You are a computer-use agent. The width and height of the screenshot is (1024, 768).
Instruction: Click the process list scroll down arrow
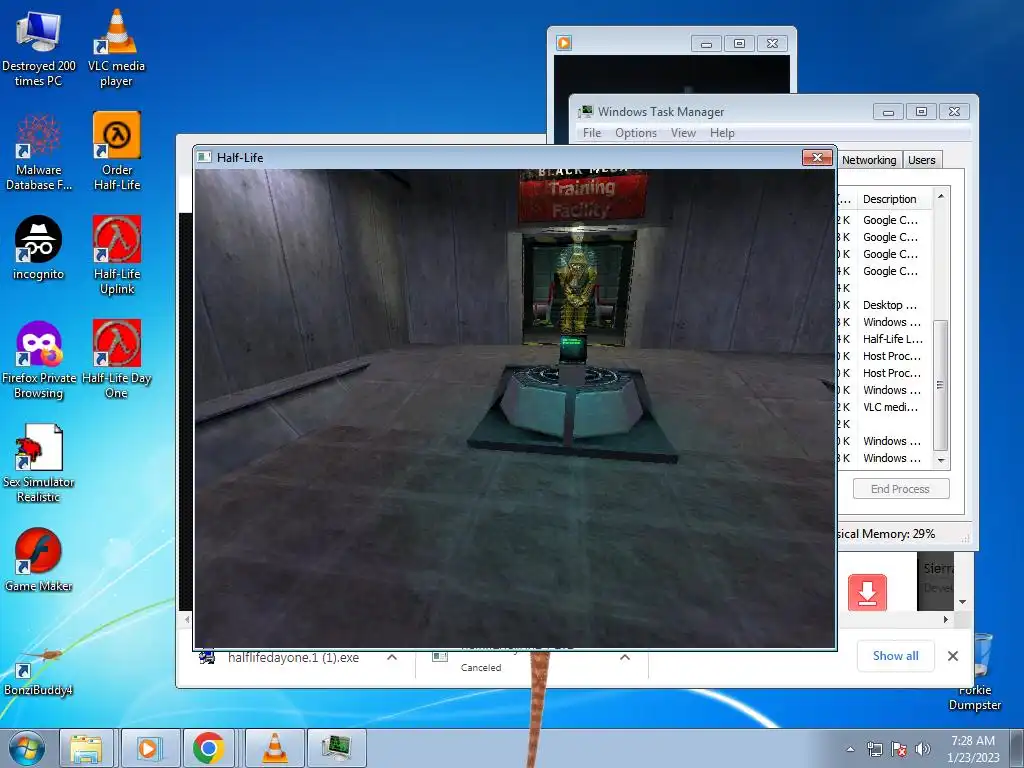pyautogui.click(x=941, y=460)
